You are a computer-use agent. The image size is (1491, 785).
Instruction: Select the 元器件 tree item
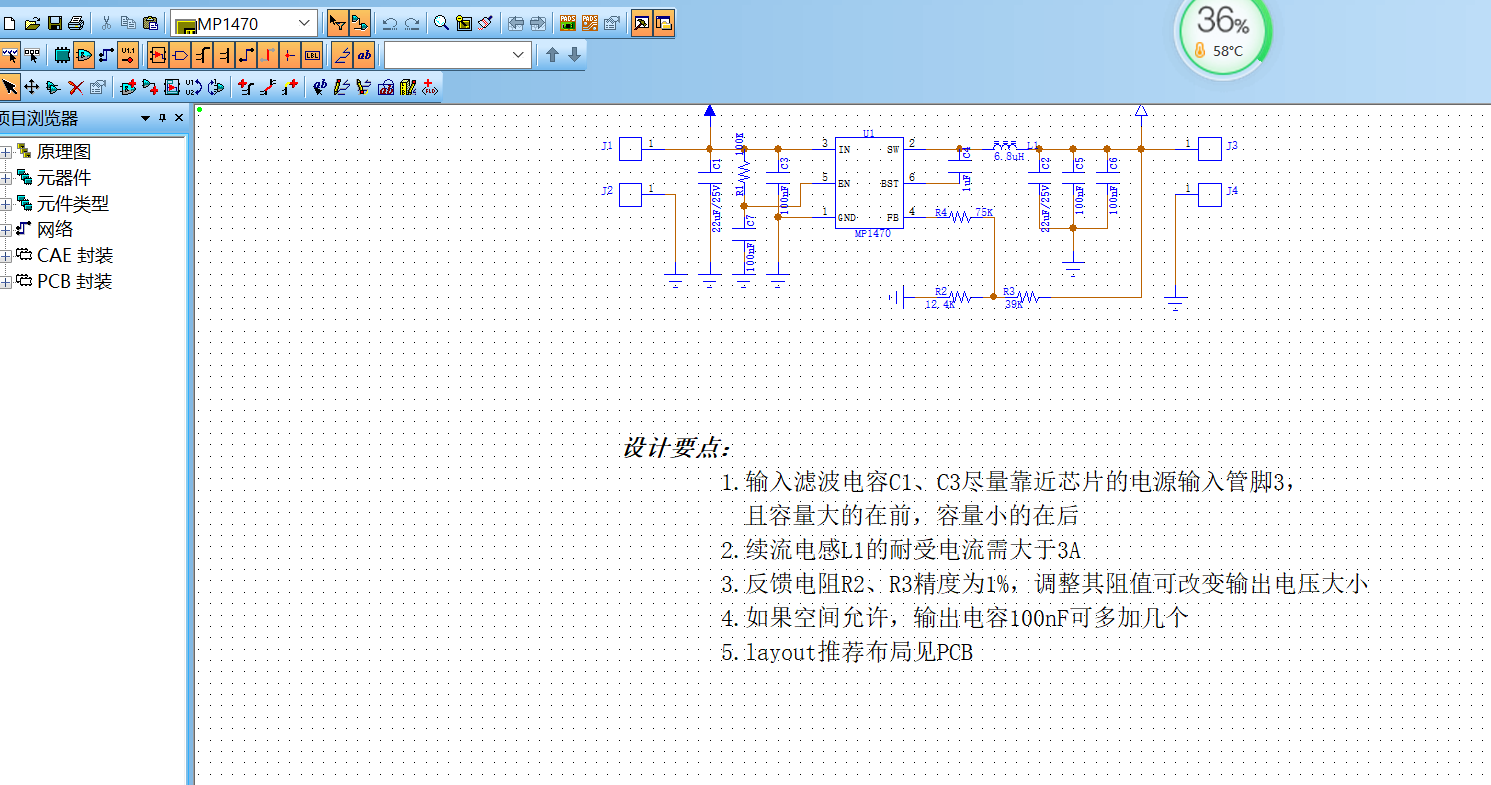64,178
